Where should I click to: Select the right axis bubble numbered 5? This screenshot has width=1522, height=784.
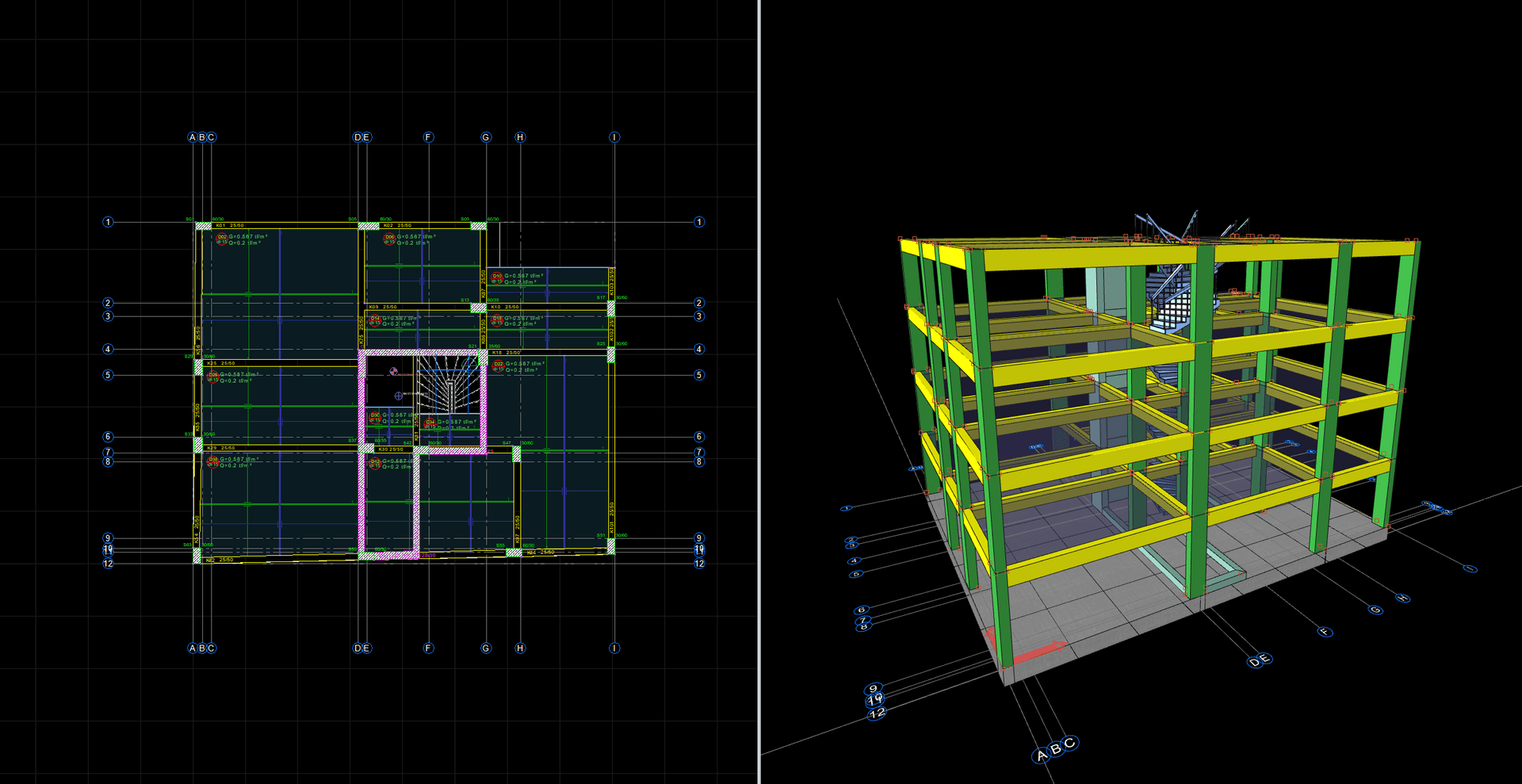click(699, 375)
